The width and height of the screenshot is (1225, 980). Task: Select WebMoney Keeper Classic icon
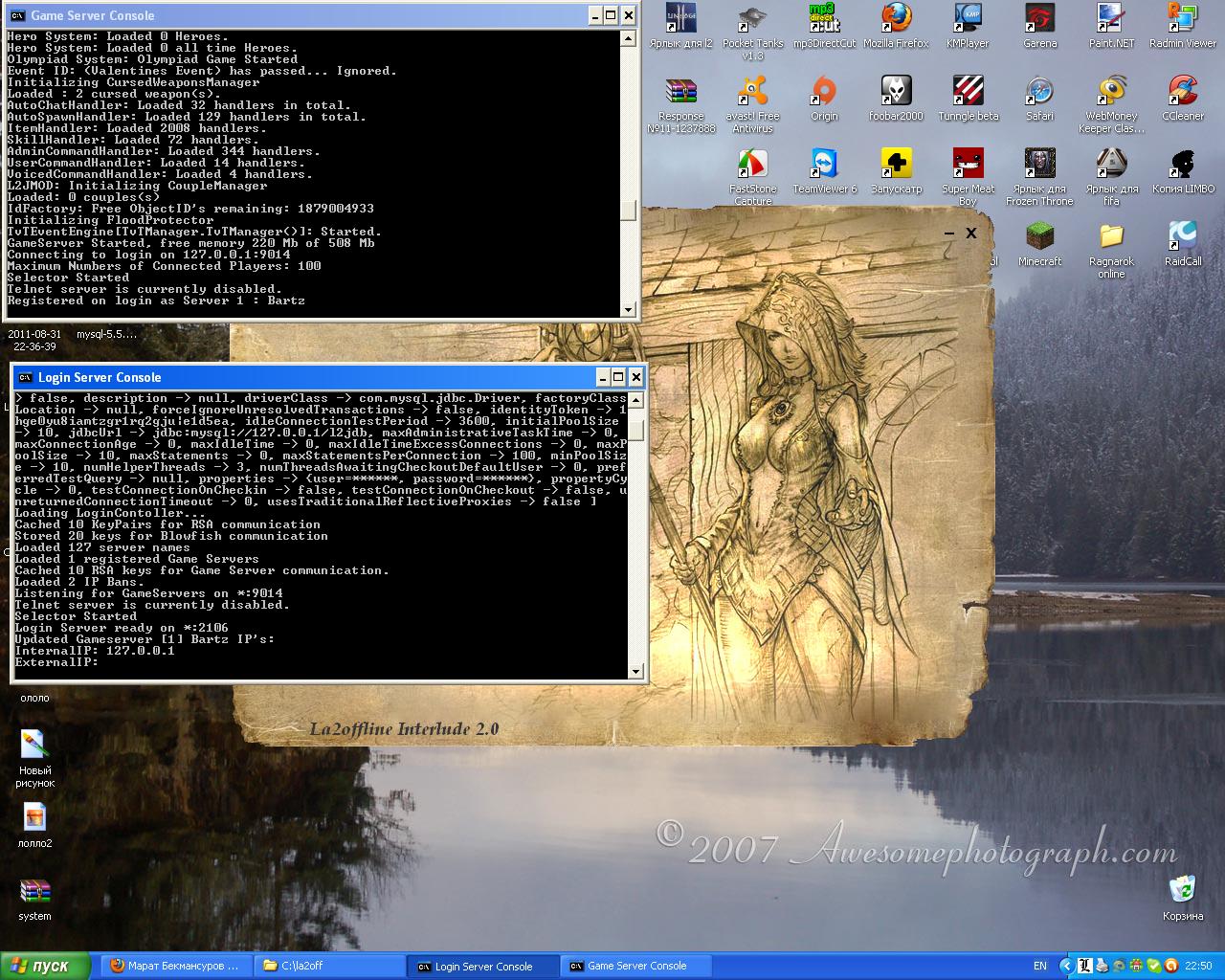click(1111, 105)
